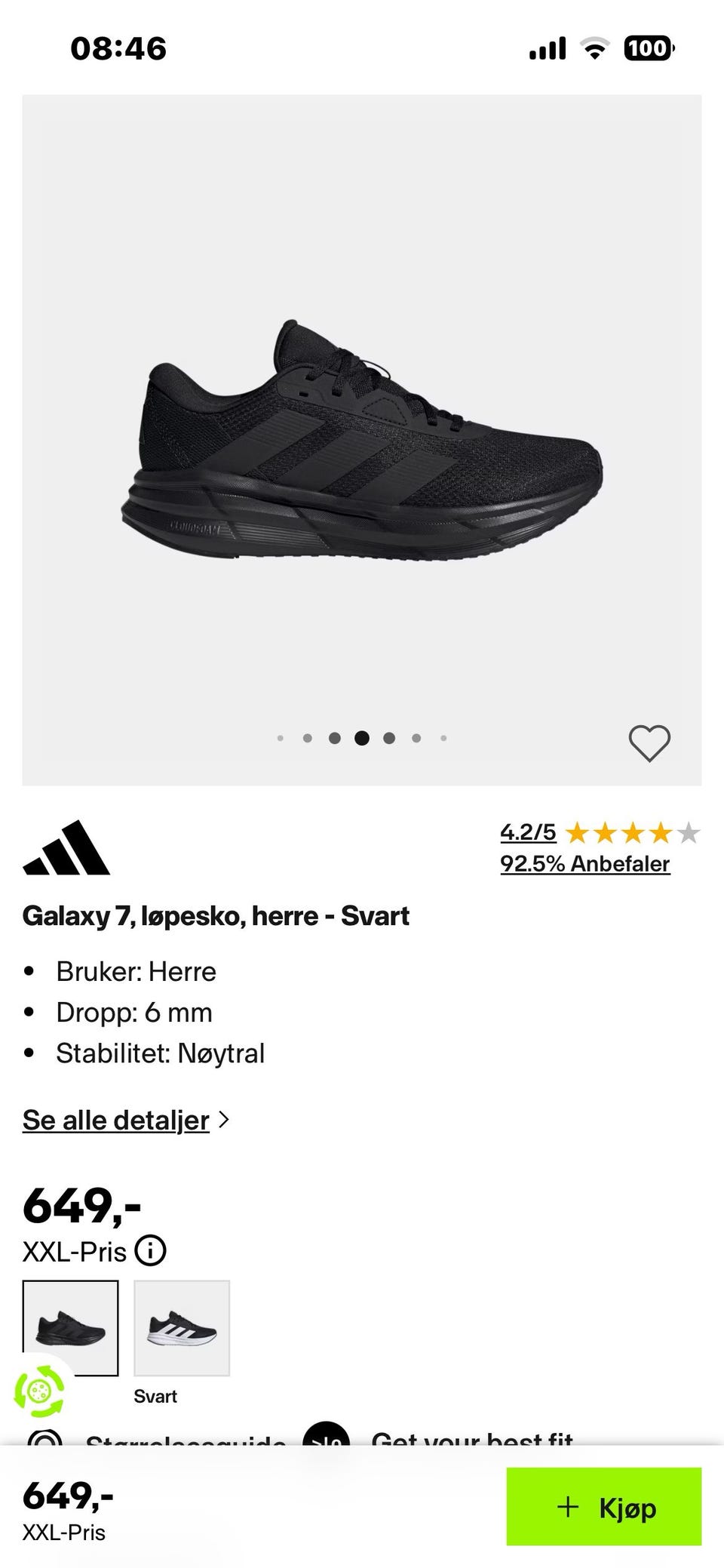This screenshot has width=724, height=1568.
Task: Click the main black shoe product image
Action: pyautogui.click(x=362, y=440)
